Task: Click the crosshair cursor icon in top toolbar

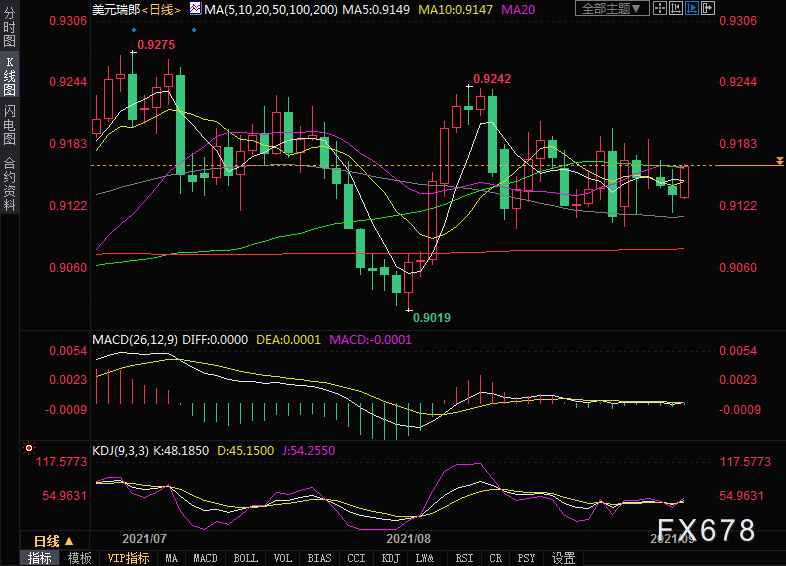Action: [x=660, y=8]
